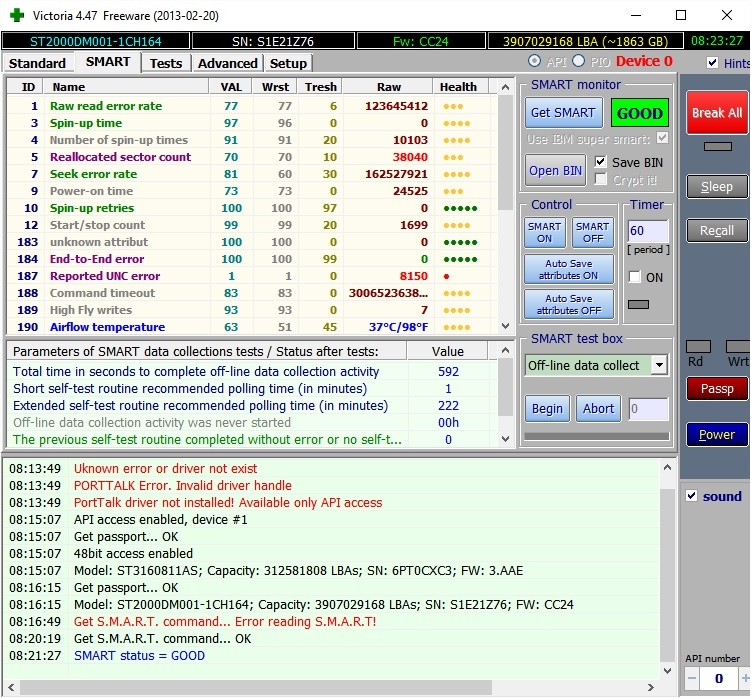751x698 pixels.
Task: Click up arrow of SMART parameters list scrollbar
Action: [x=505, y=351]
